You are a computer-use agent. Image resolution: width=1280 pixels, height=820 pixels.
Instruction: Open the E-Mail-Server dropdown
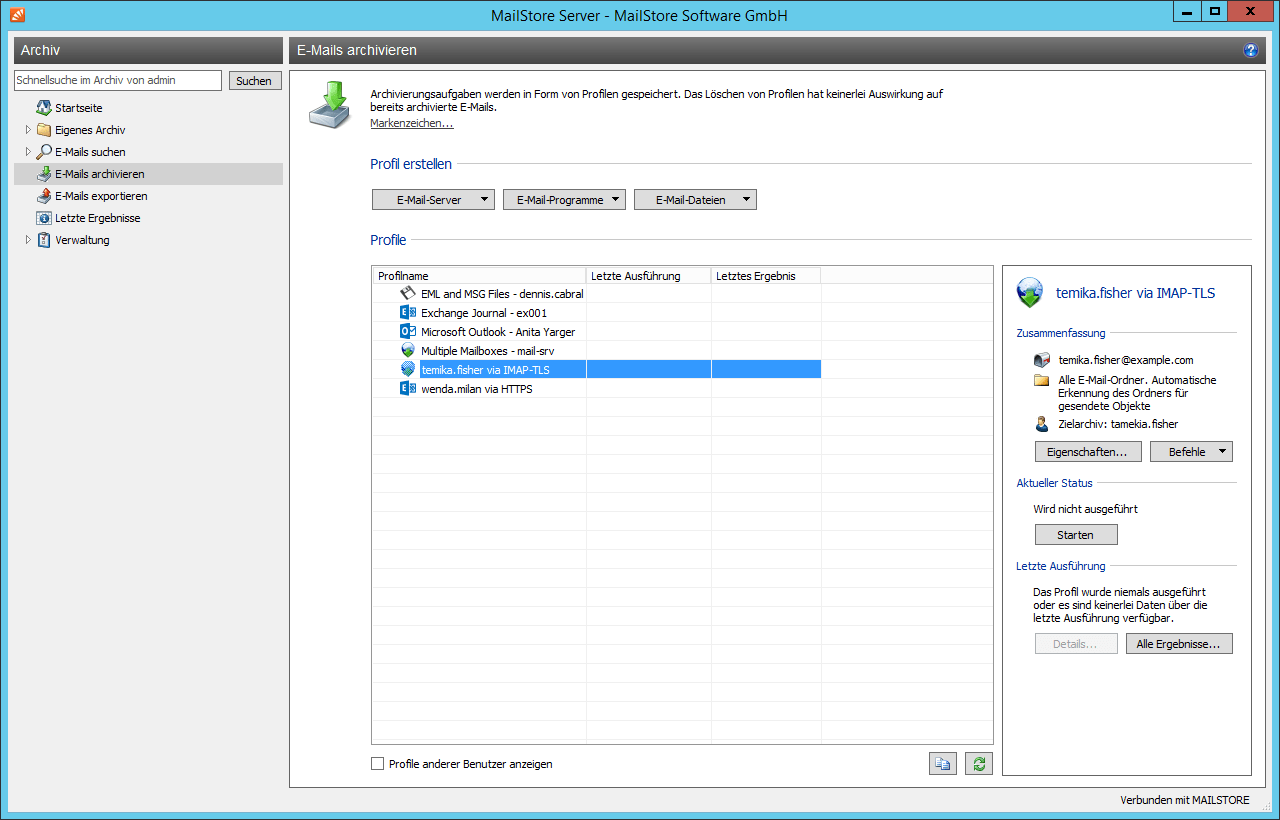pos(433,200)
